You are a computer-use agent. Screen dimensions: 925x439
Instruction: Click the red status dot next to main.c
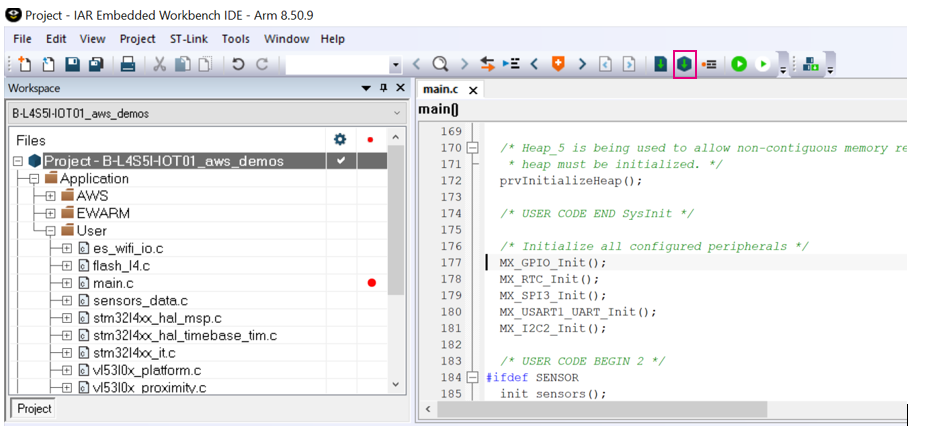[372, 283]
